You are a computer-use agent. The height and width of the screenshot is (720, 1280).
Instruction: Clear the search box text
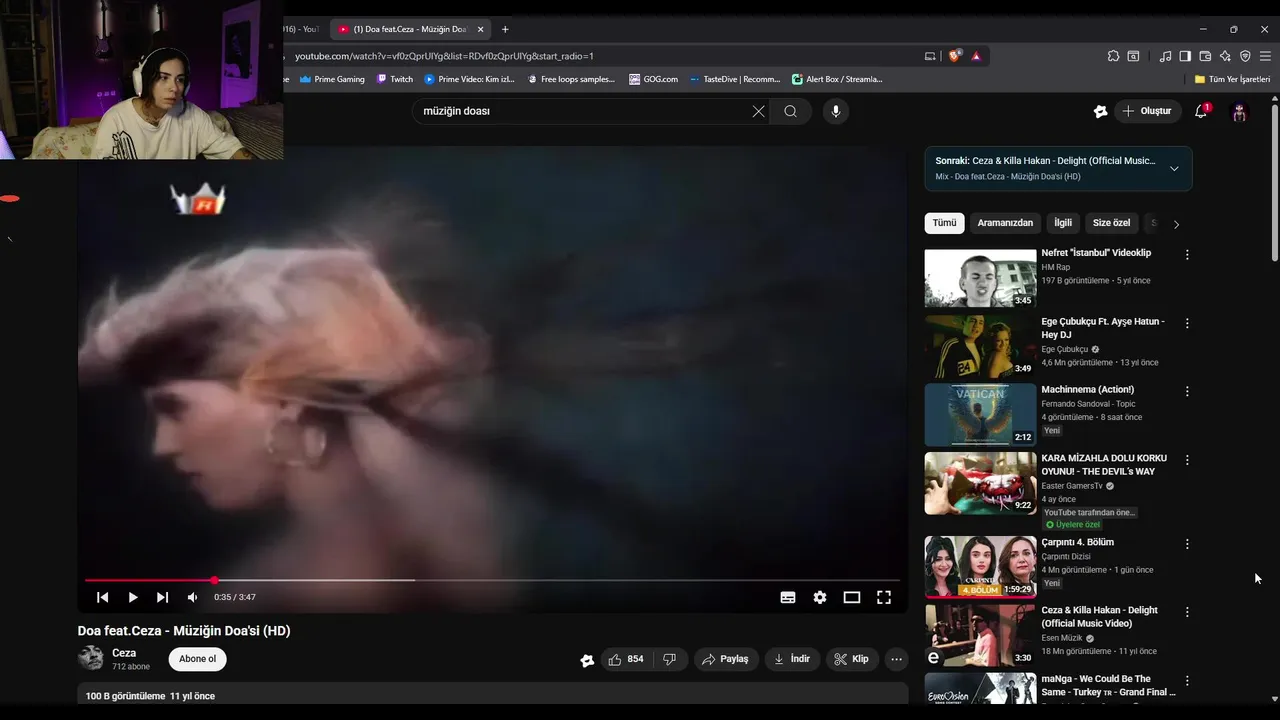[758, 111]
